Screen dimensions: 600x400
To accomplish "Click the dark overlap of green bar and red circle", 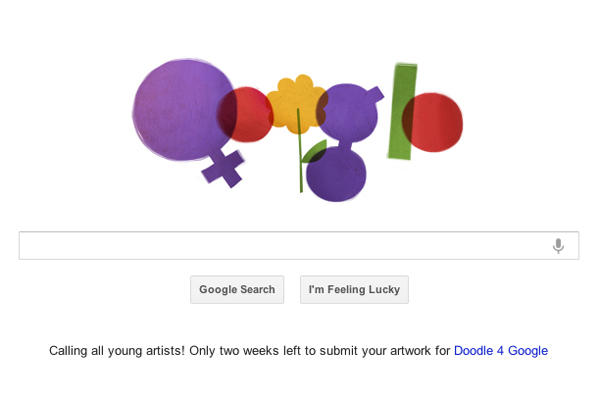I will point(408,120).
